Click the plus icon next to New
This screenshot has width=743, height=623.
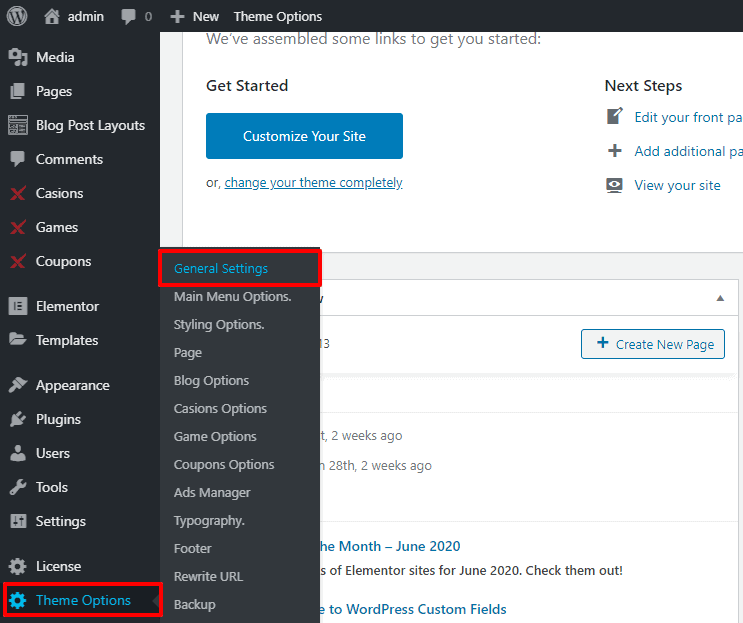177,17
